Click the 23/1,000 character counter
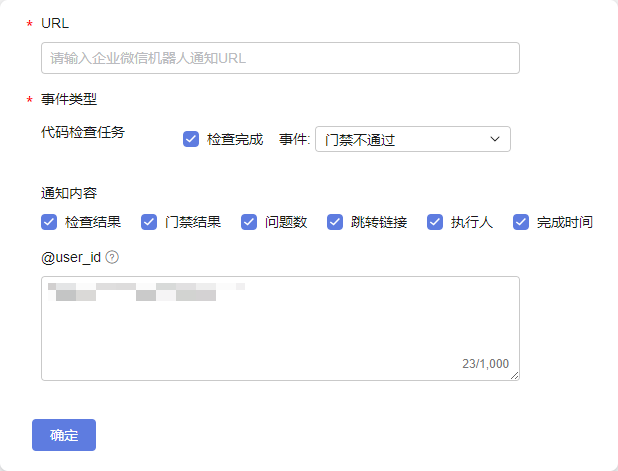The width and height of the screenshot is (618, 471). pos(485,363)
